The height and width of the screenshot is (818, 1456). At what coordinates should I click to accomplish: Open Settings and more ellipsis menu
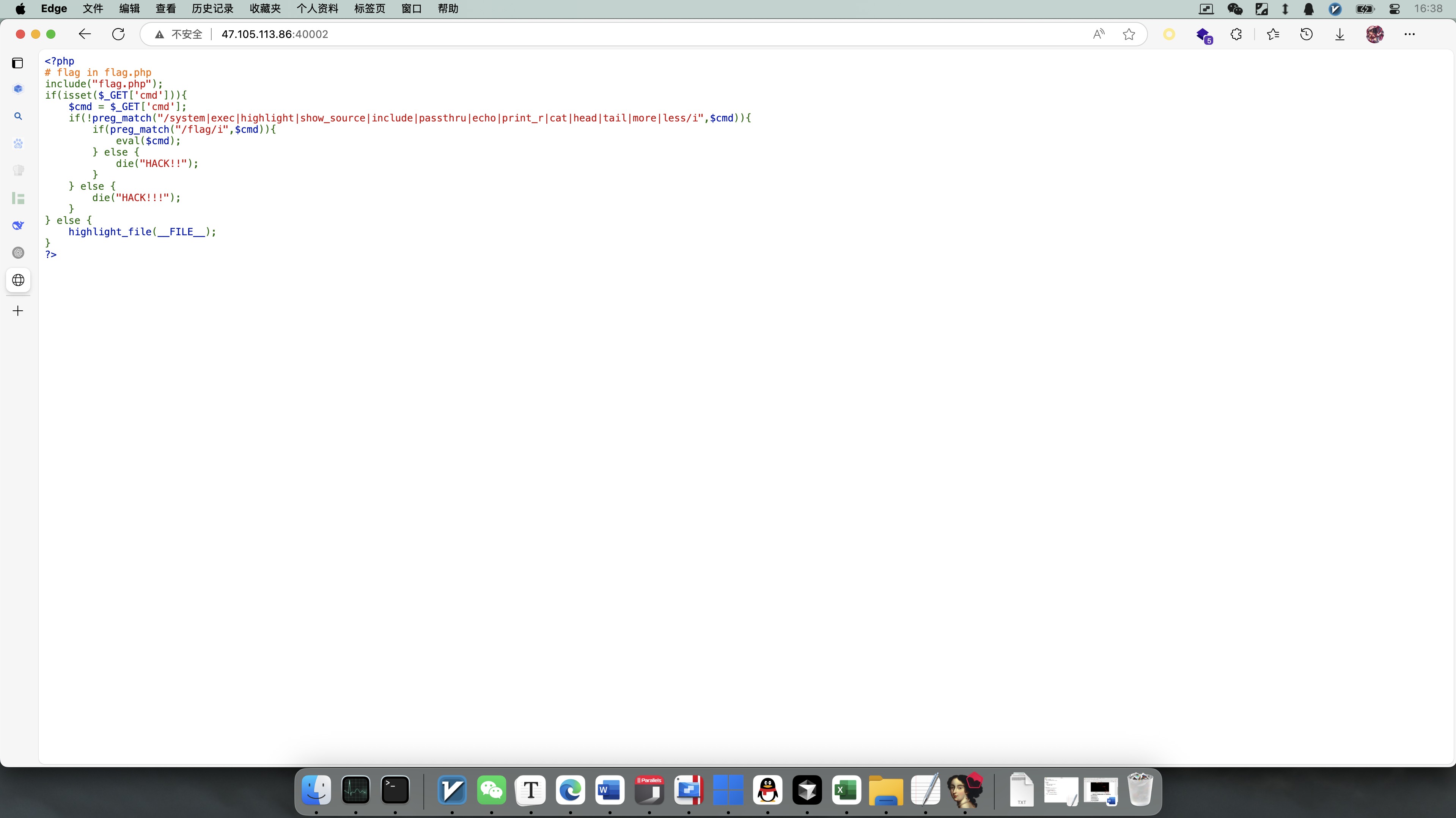1410,35
